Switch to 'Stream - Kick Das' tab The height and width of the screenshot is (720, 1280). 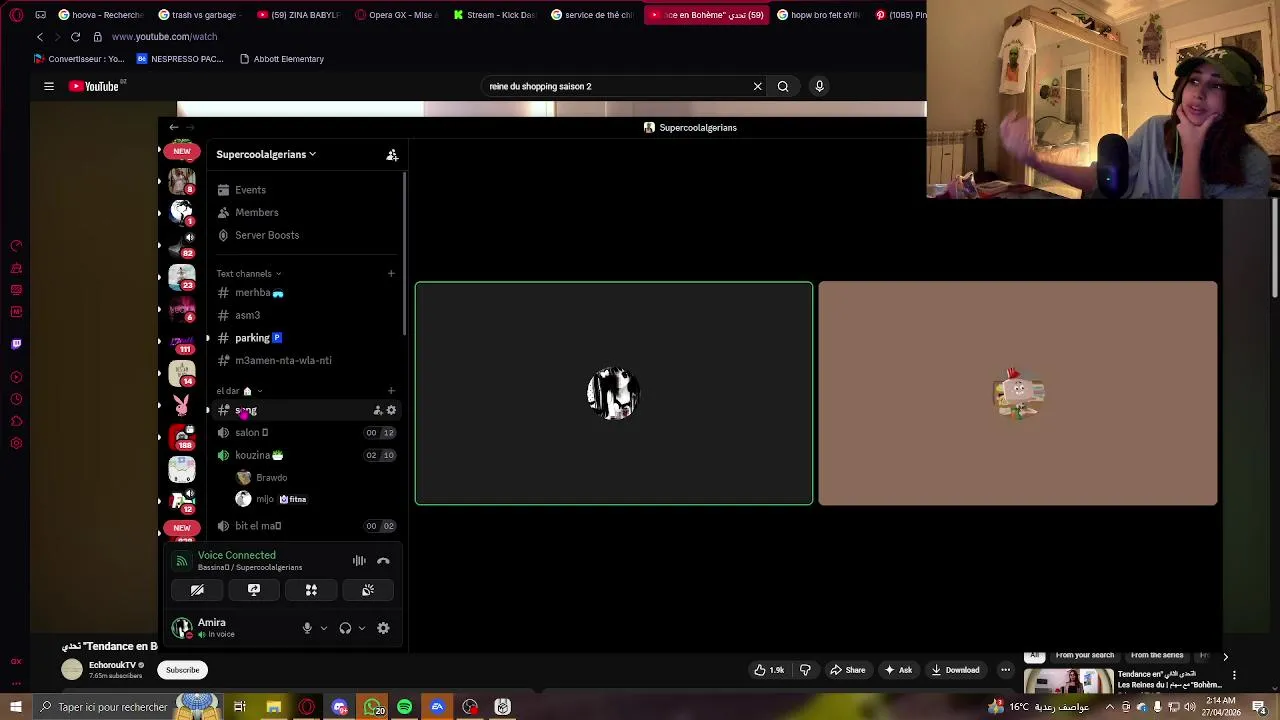click(x=495, y=15)
